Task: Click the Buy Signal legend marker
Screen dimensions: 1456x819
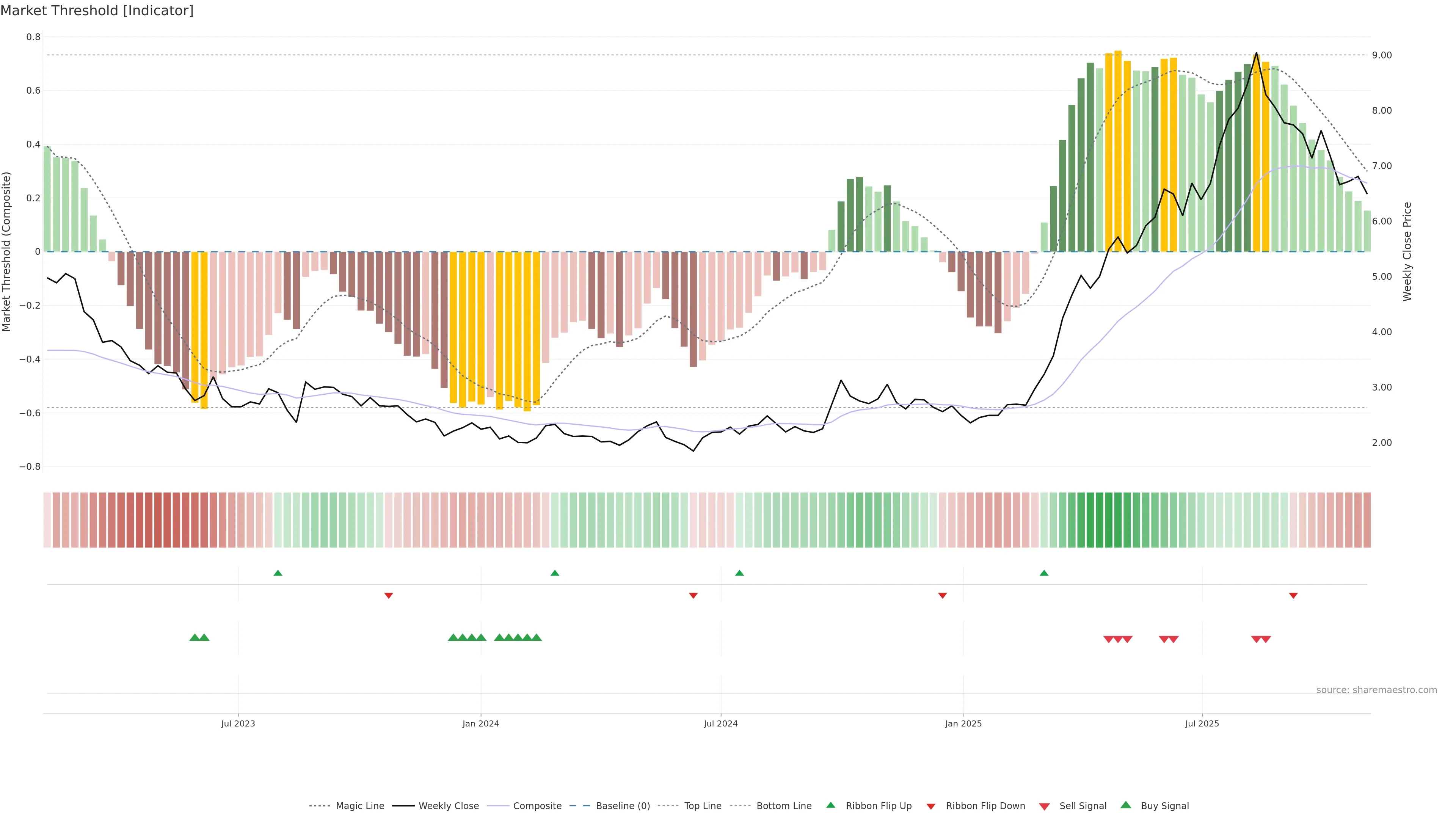Action: pyautogui.click(x=1126, y=805)
